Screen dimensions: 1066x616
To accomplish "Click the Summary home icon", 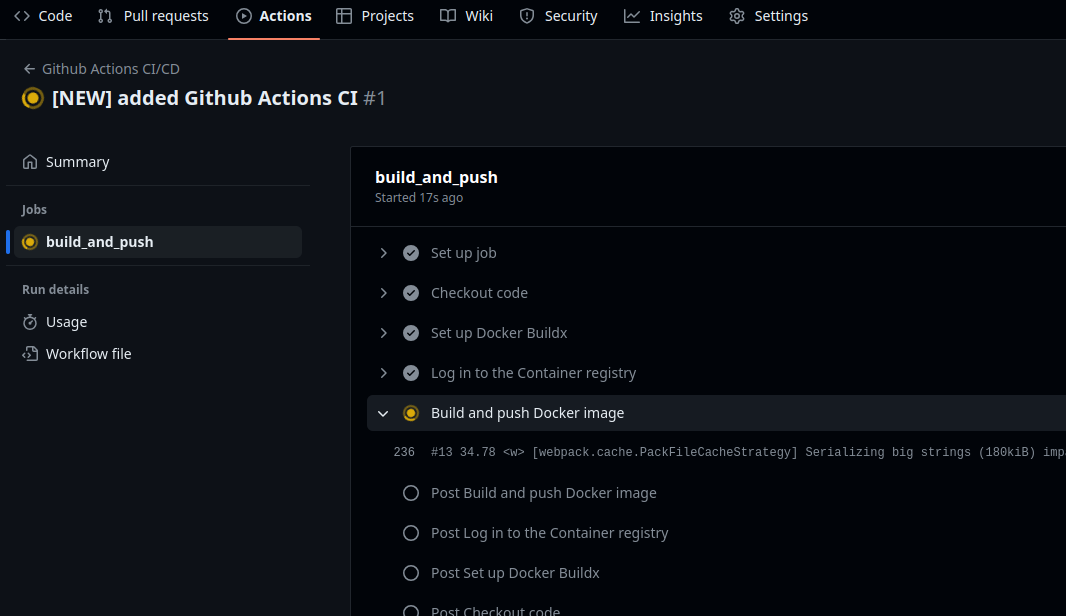I will [30, 162].
